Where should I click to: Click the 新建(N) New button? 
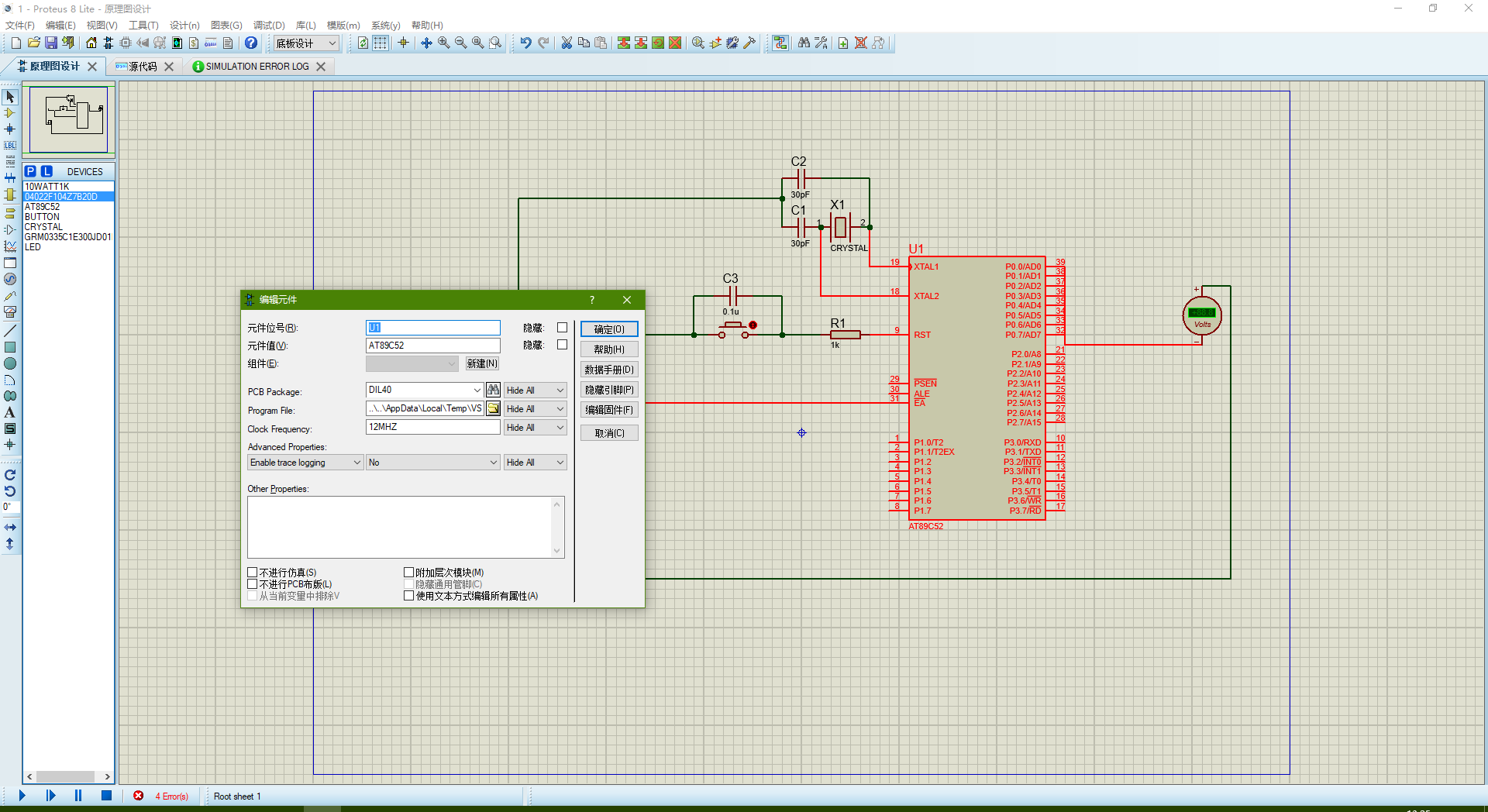tap(482, 363)
